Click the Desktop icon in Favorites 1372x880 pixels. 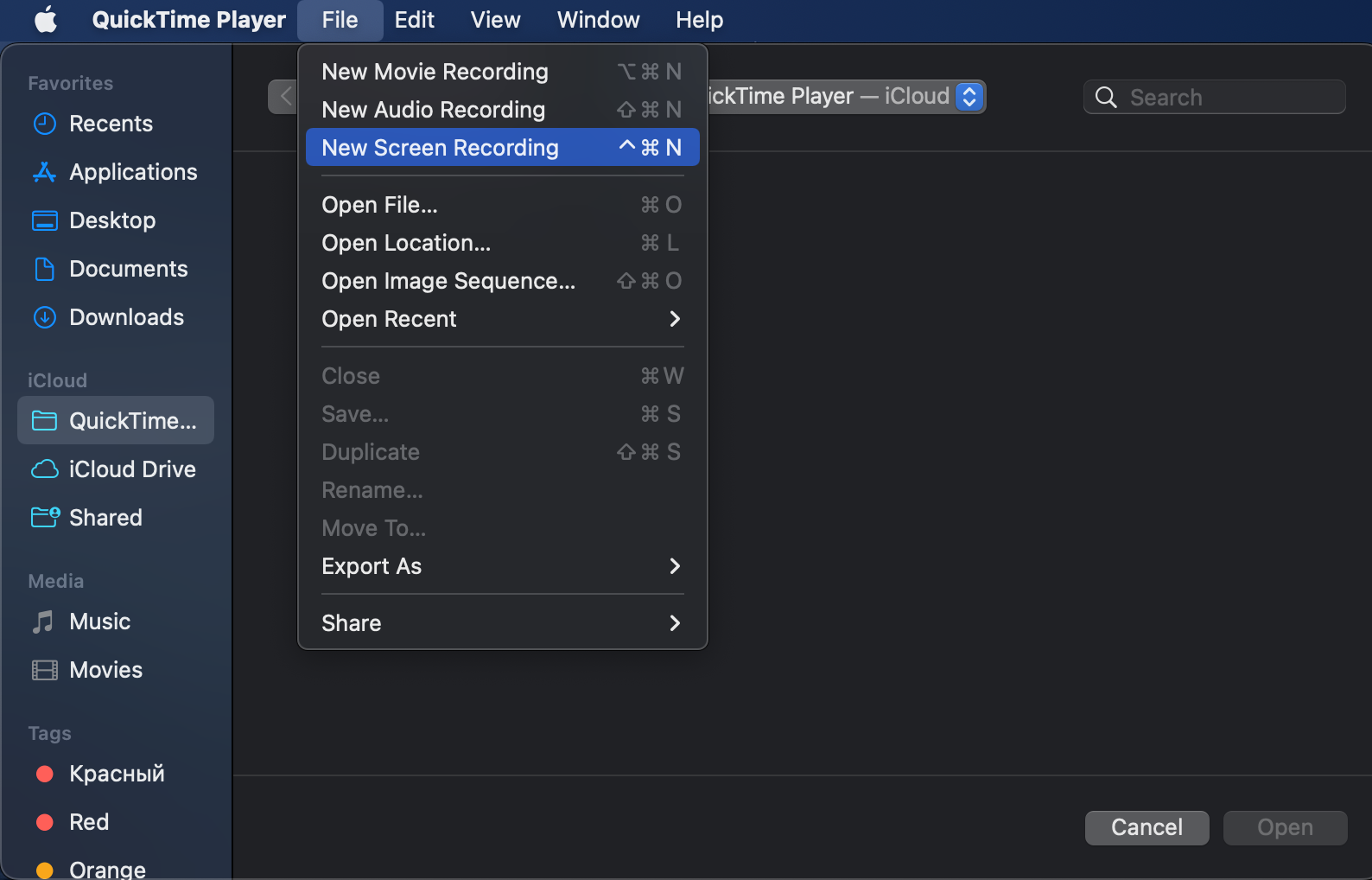[44, 220]
